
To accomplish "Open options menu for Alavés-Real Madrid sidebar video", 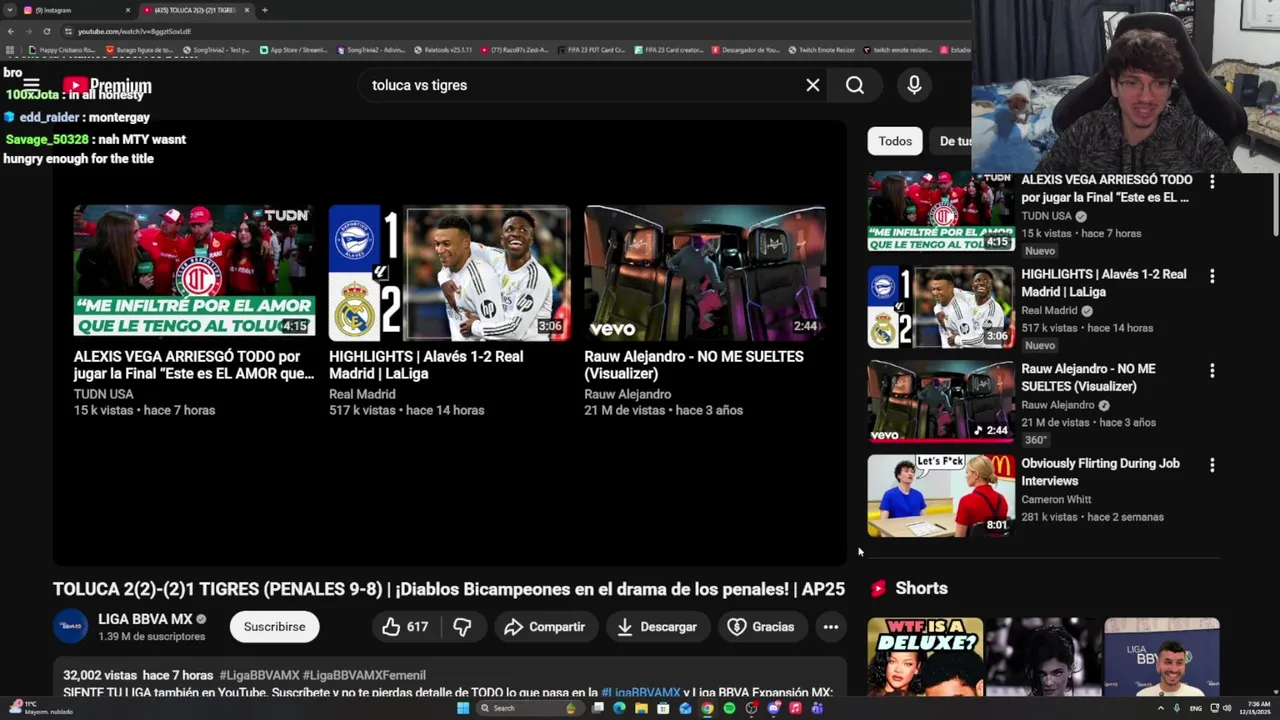I will coord(1212,276).
